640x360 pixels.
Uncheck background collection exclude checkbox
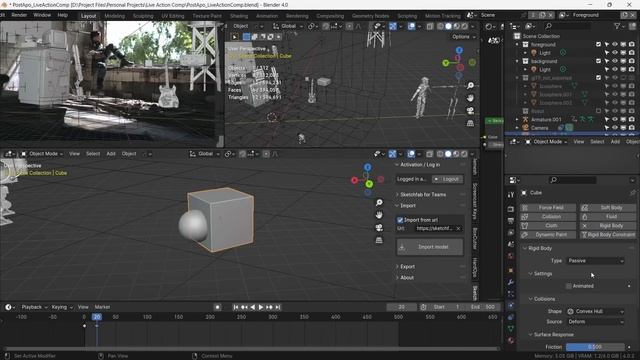pyautogui.click(x=598, y=61)
